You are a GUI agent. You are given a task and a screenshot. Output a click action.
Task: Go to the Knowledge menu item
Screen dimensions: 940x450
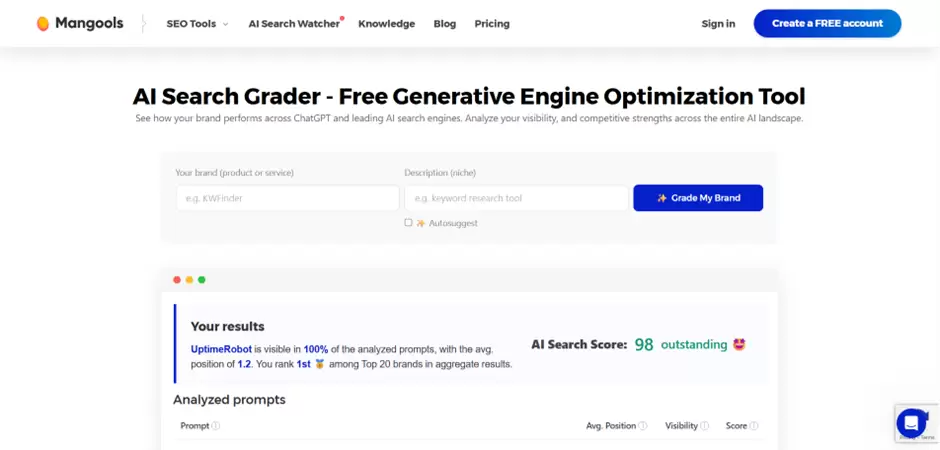point(386,24)
